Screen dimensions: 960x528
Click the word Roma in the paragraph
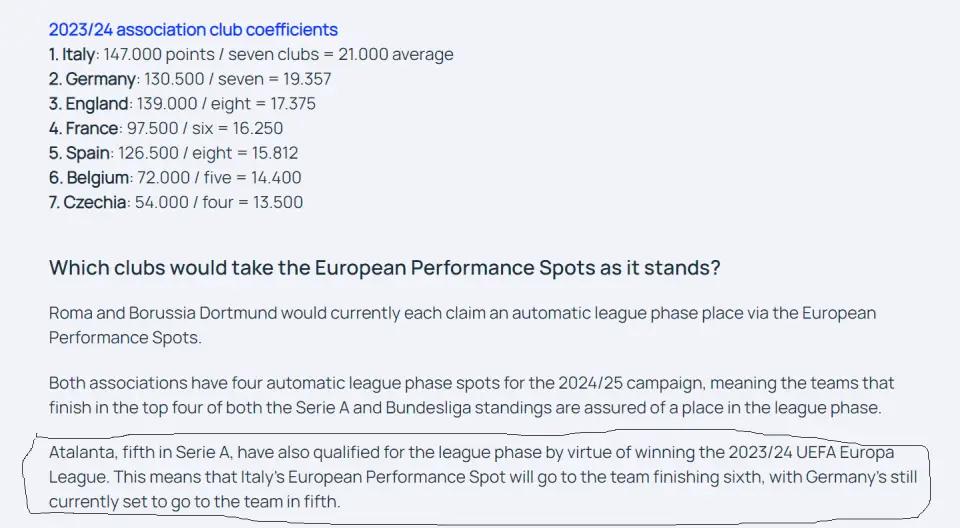click(70, 313)
